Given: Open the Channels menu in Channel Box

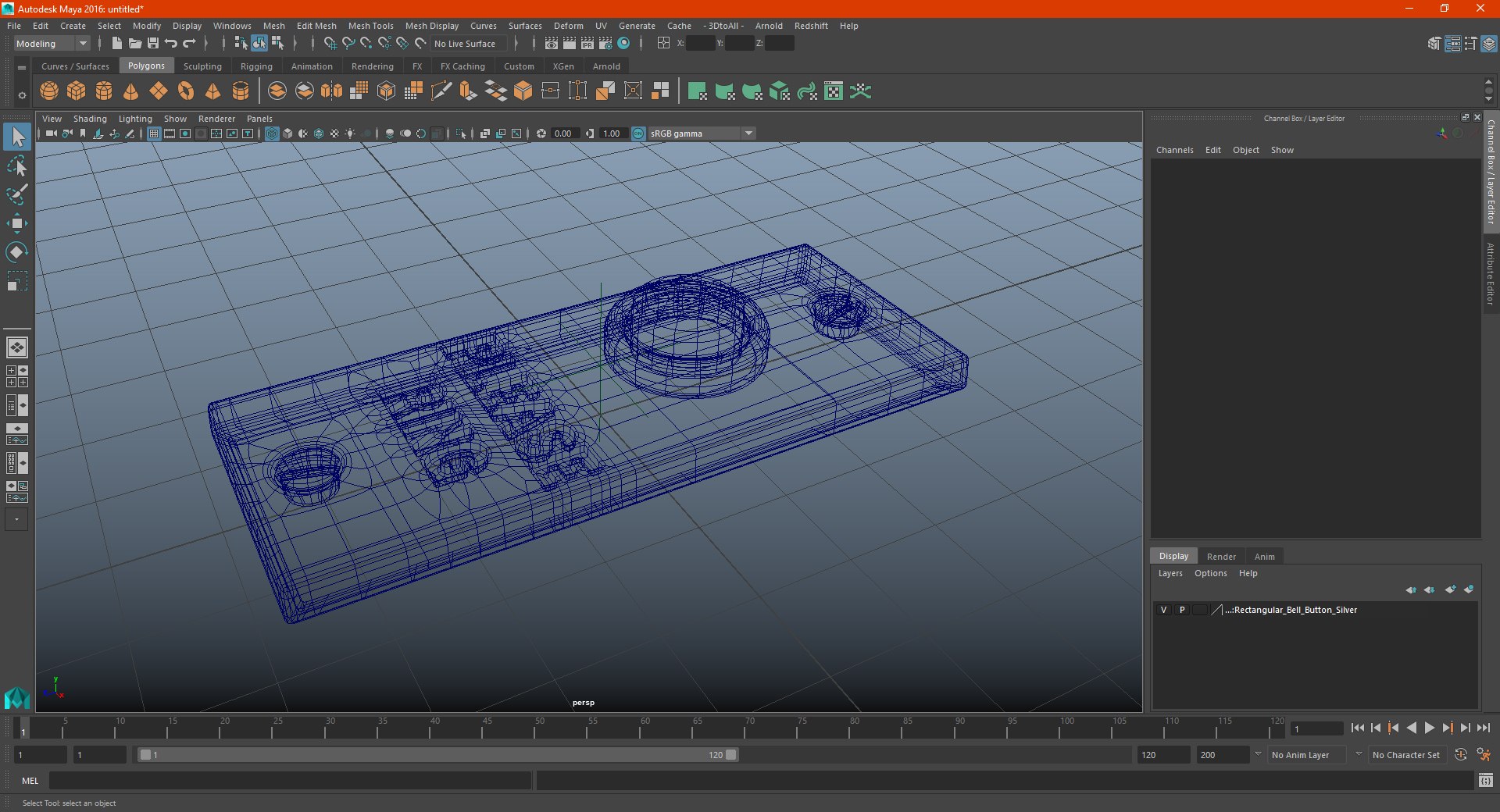Looking at the screenshot, I should 1174,150.
